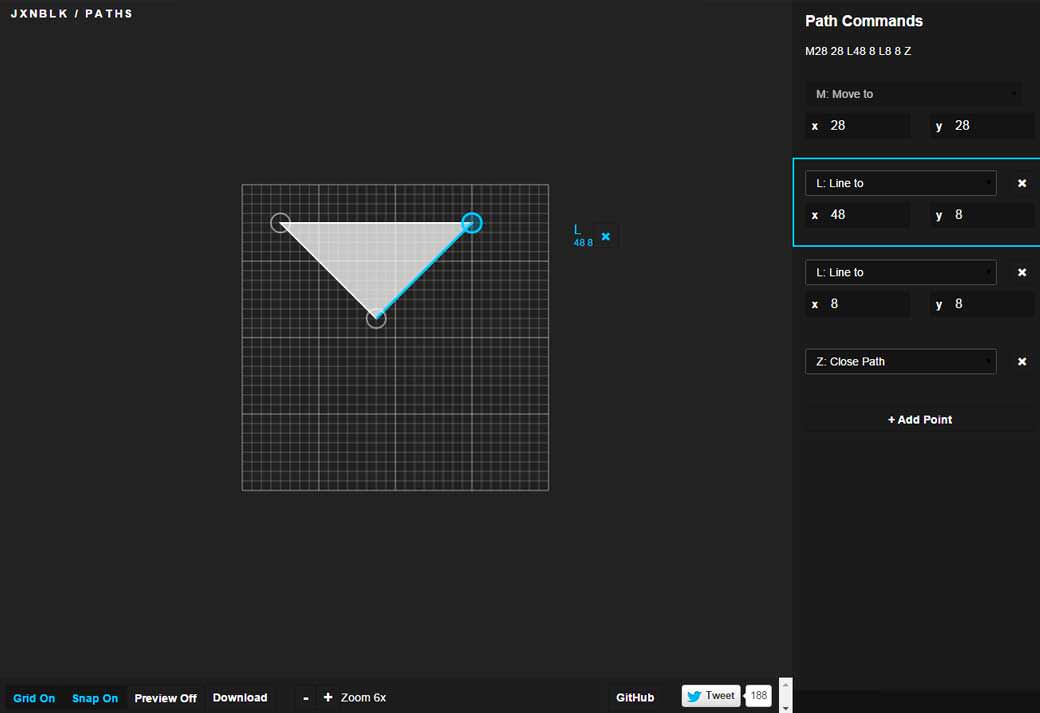Click the Add Point button
This screenshot has height=713, width=1040.
click(919, 419)
